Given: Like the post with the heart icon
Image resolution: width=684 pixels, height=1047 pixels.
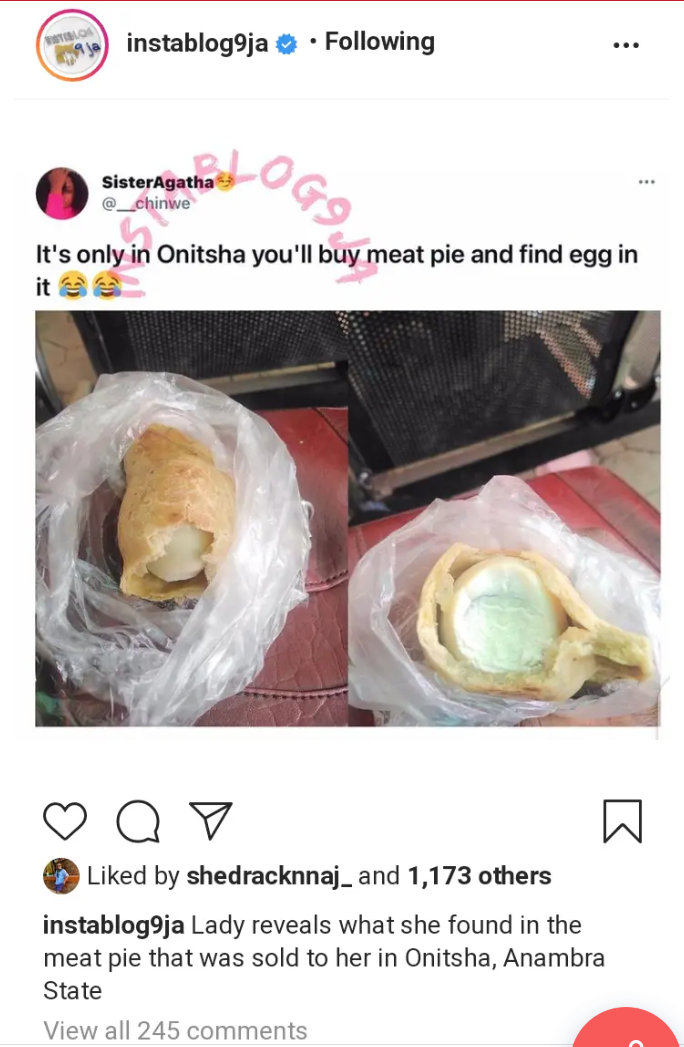Looking at the screenshot, I should (x=65, y=821).
